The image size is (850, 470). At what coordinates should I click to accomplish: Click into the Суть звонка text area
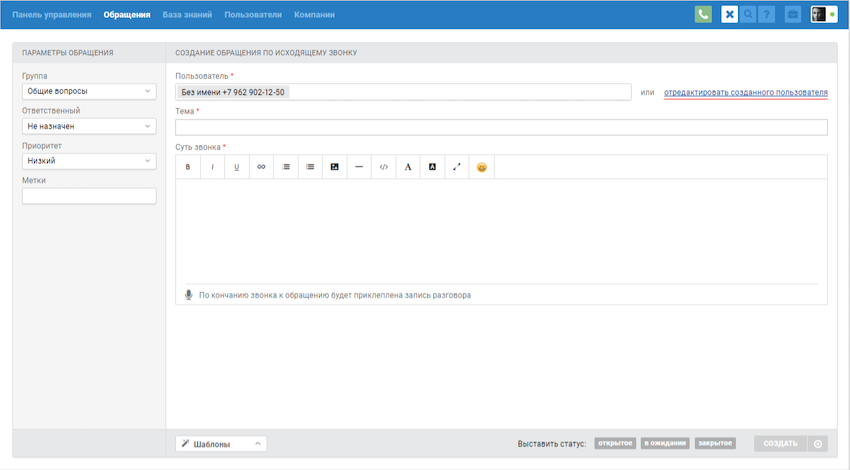point(501,230)
